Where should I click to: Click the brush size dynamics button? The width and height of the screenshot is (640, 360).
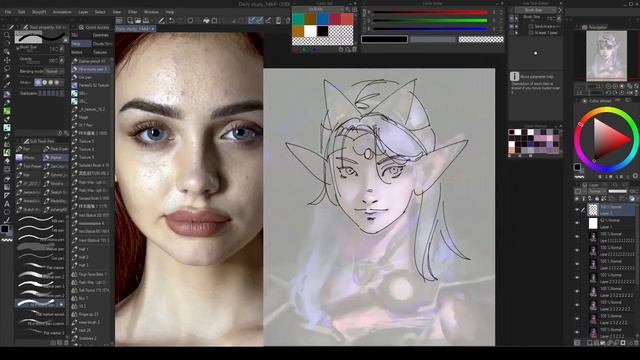pyautogui.click(x=62, y=49)
